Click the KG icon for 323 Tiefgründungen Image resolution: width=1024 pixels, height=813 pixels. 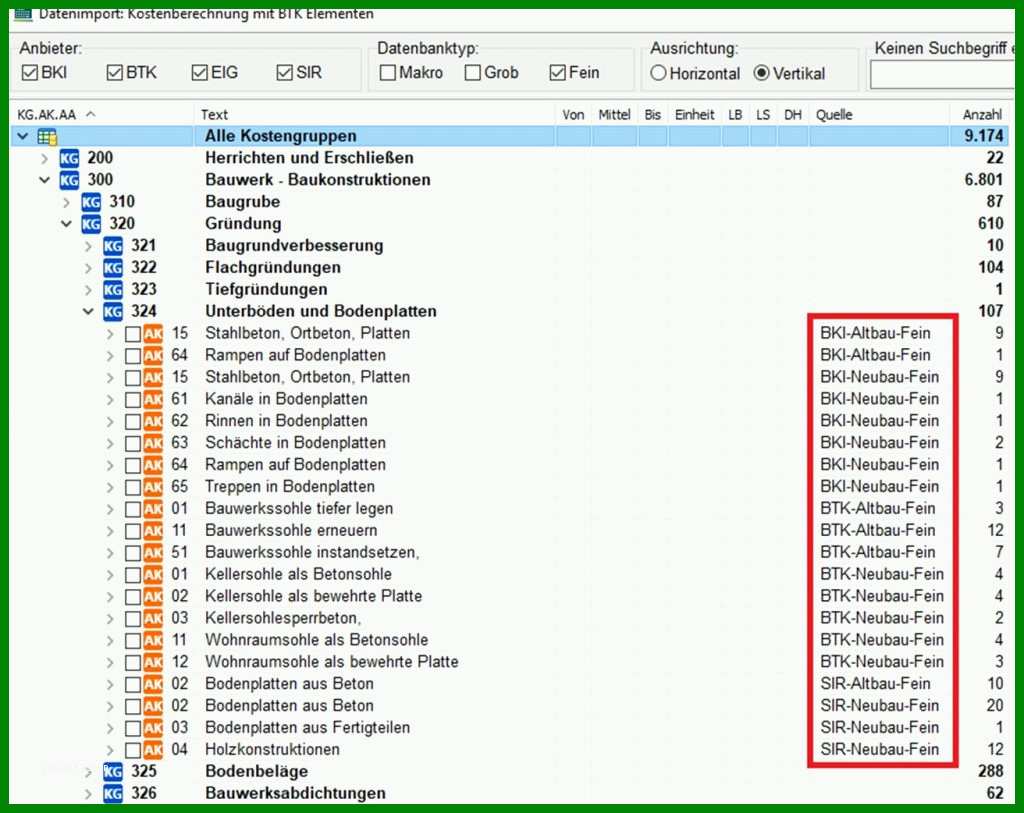point(113,290)
